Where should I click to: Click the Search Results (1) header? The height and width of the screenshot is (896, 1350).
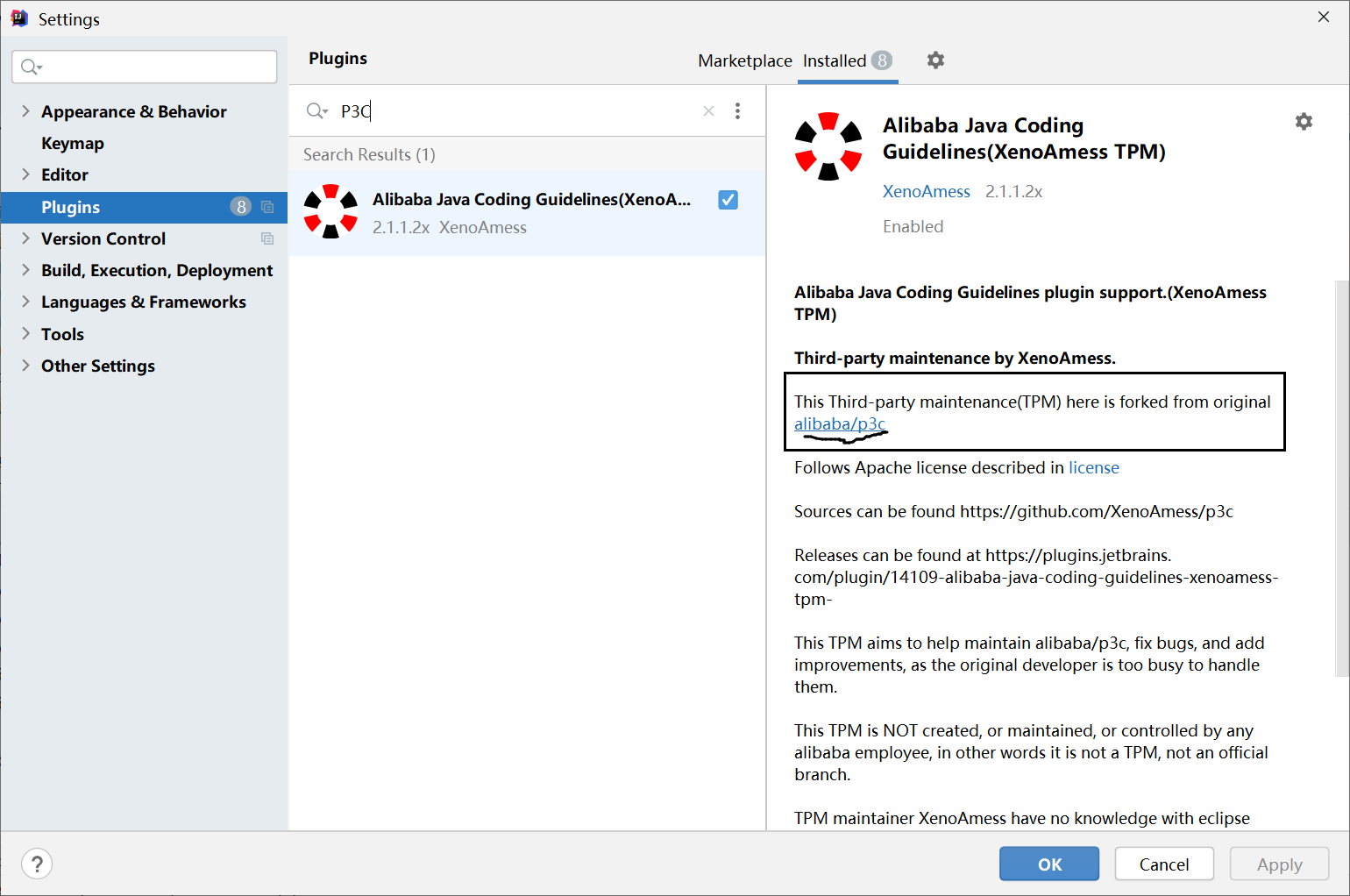tap(369, 154)
